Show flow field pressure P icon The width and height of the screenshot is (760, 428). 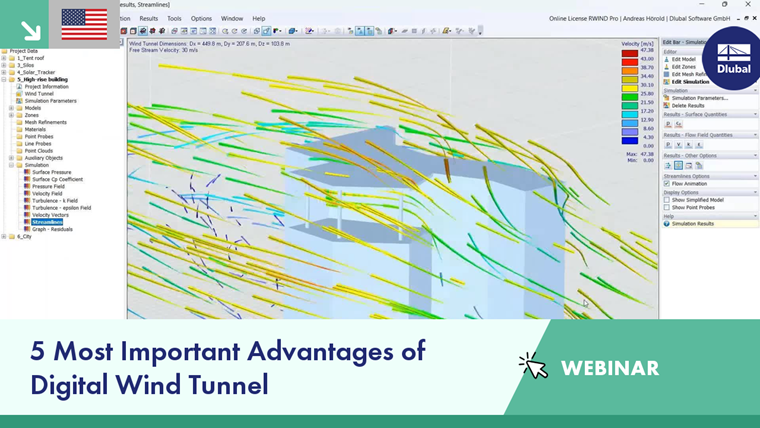(x=668, y=145)
